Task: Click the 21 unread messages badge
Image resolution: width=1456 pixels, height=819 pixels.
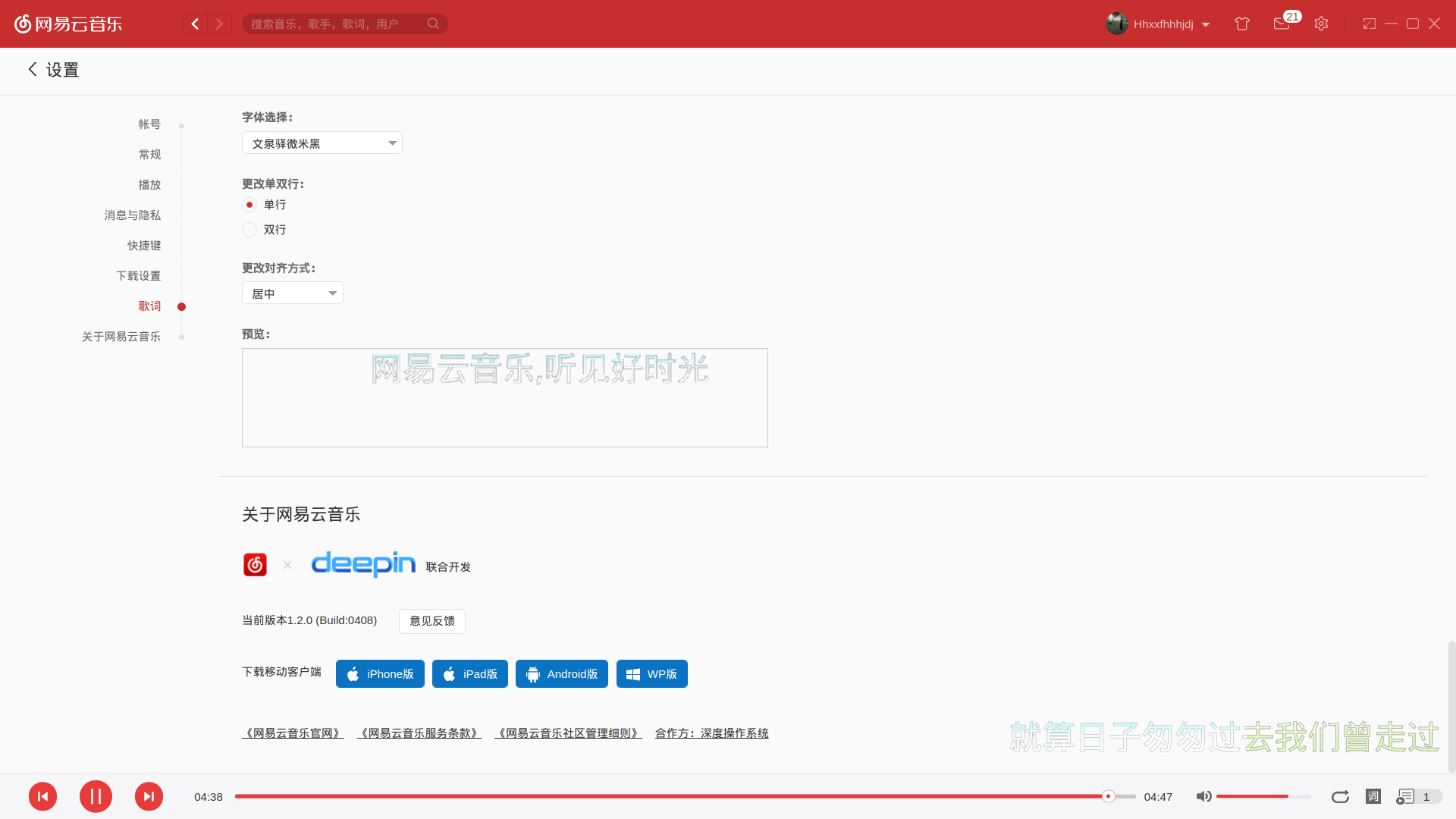Action: click(1292, 17)
